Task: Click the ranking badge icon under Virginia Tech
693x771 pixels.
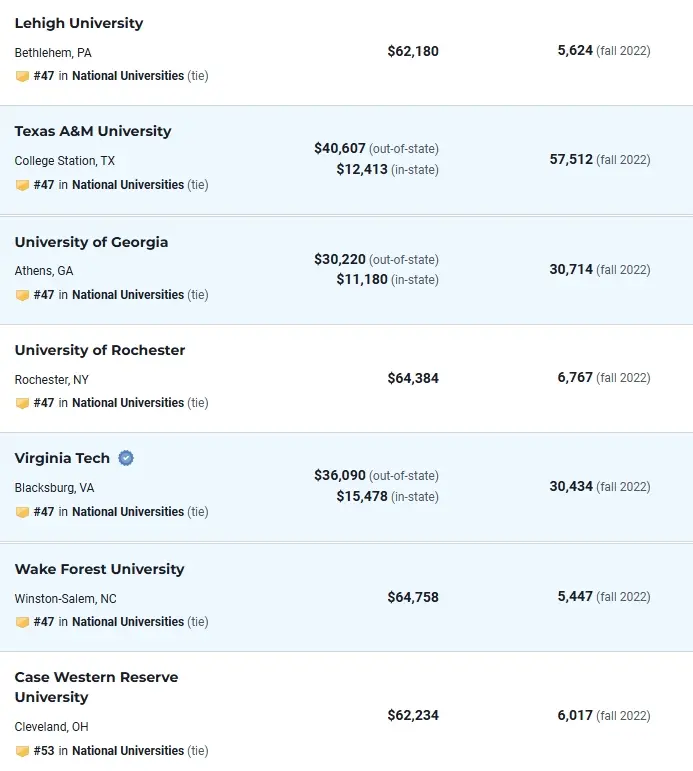Action: coord(22,512)
